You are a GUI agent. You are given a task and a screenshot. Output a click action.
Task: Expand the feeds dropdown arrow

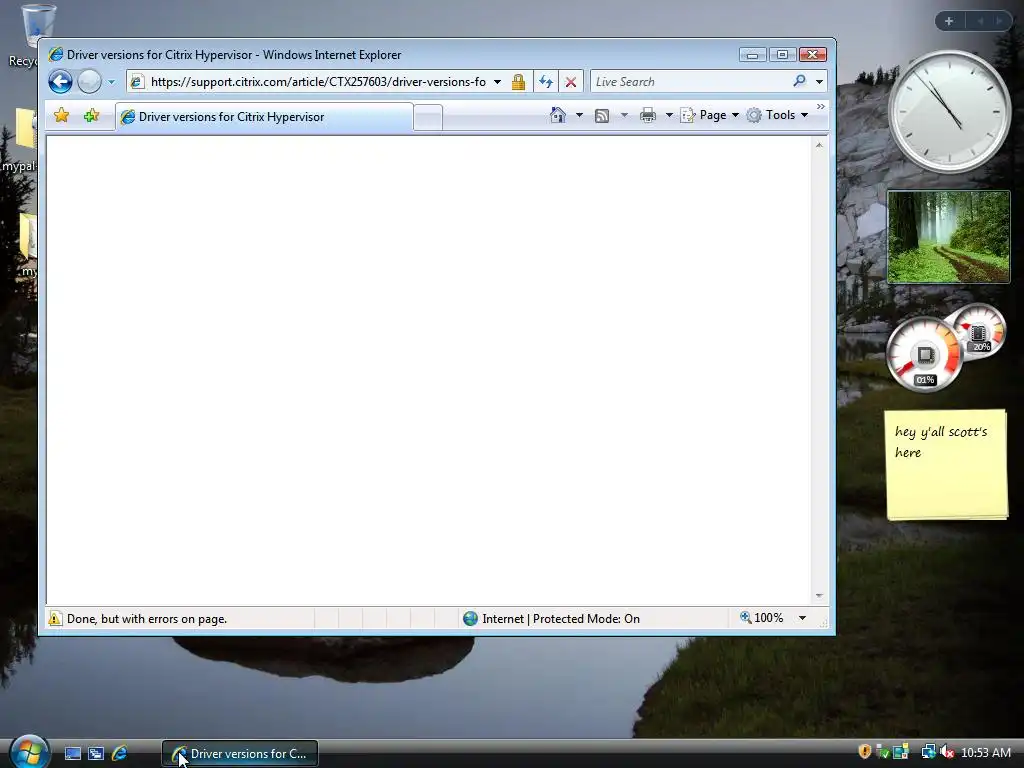(624, 115)
